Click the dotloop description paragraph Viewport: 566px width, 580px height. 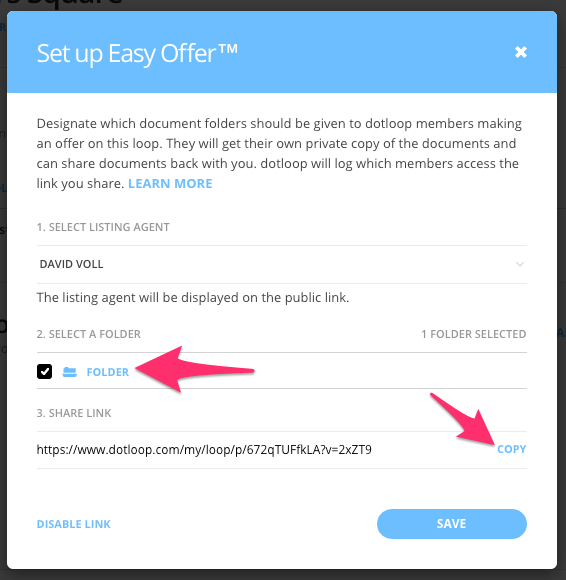(x=279, y=154)
